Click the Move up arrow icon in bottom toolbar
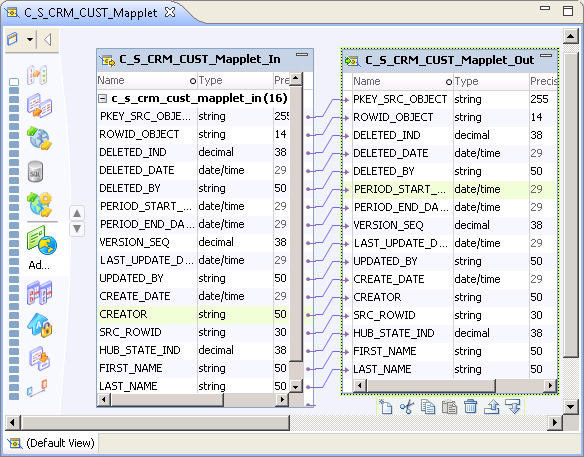 pyautogui.click(x=492, y=406)
